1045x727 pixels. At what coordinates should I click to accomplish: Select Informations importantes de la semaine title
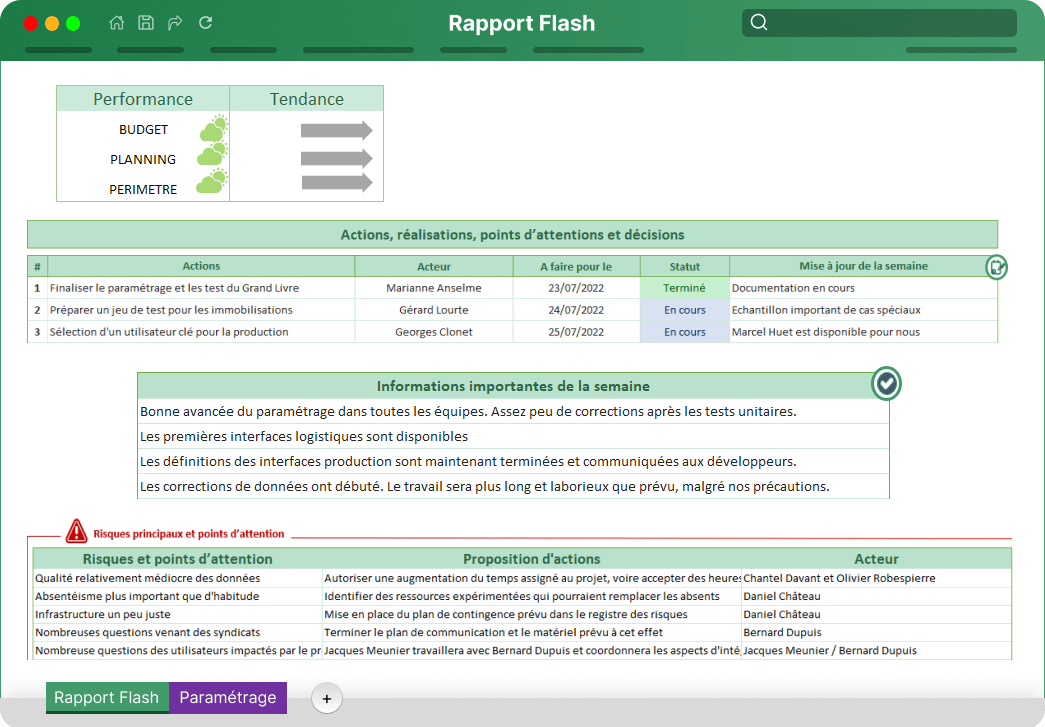click(x=513, y=386)
